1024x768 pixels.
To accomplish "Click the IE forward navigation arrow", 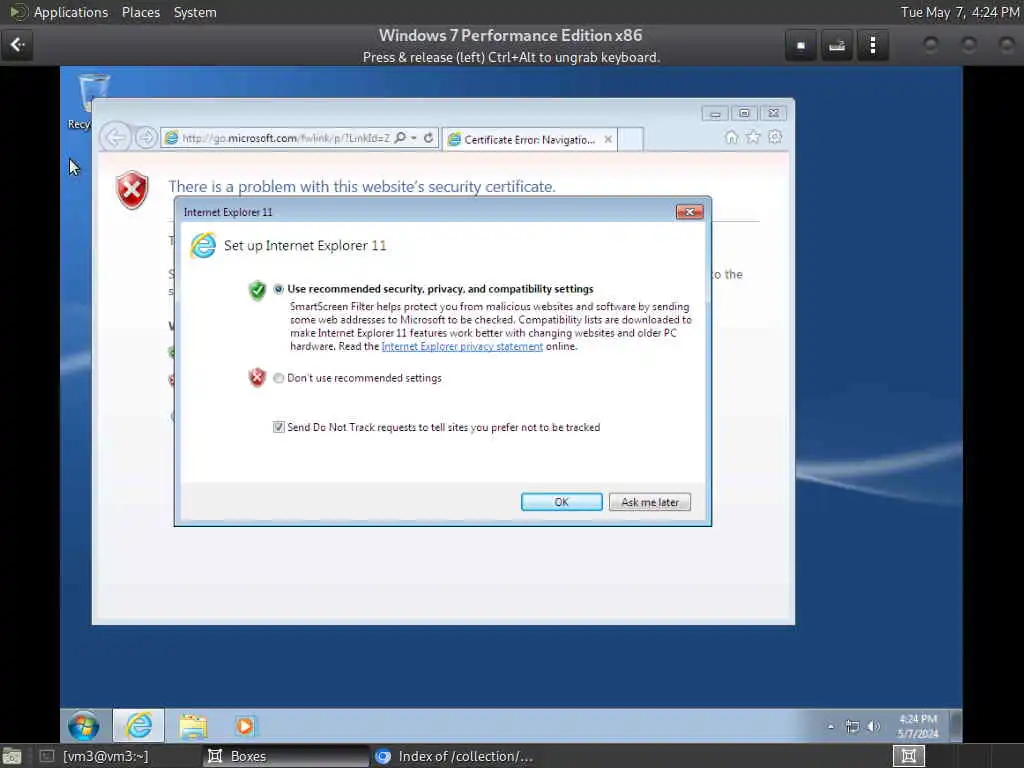I will (146, 138).
